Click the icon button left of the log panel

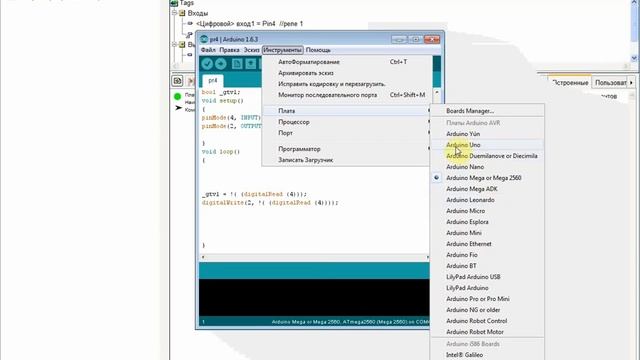tap(177, 81)
